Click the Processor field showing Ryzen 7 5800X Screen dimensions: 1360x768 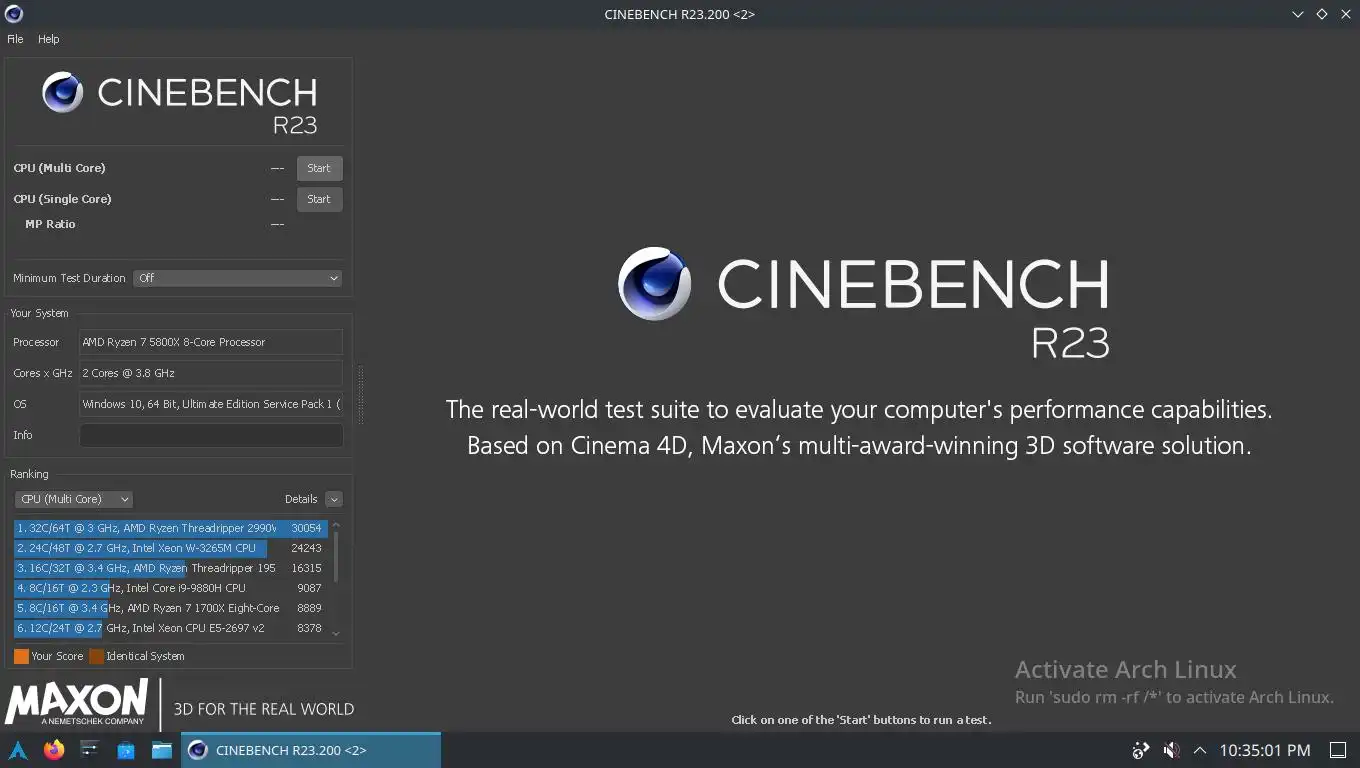coord(211,342)
